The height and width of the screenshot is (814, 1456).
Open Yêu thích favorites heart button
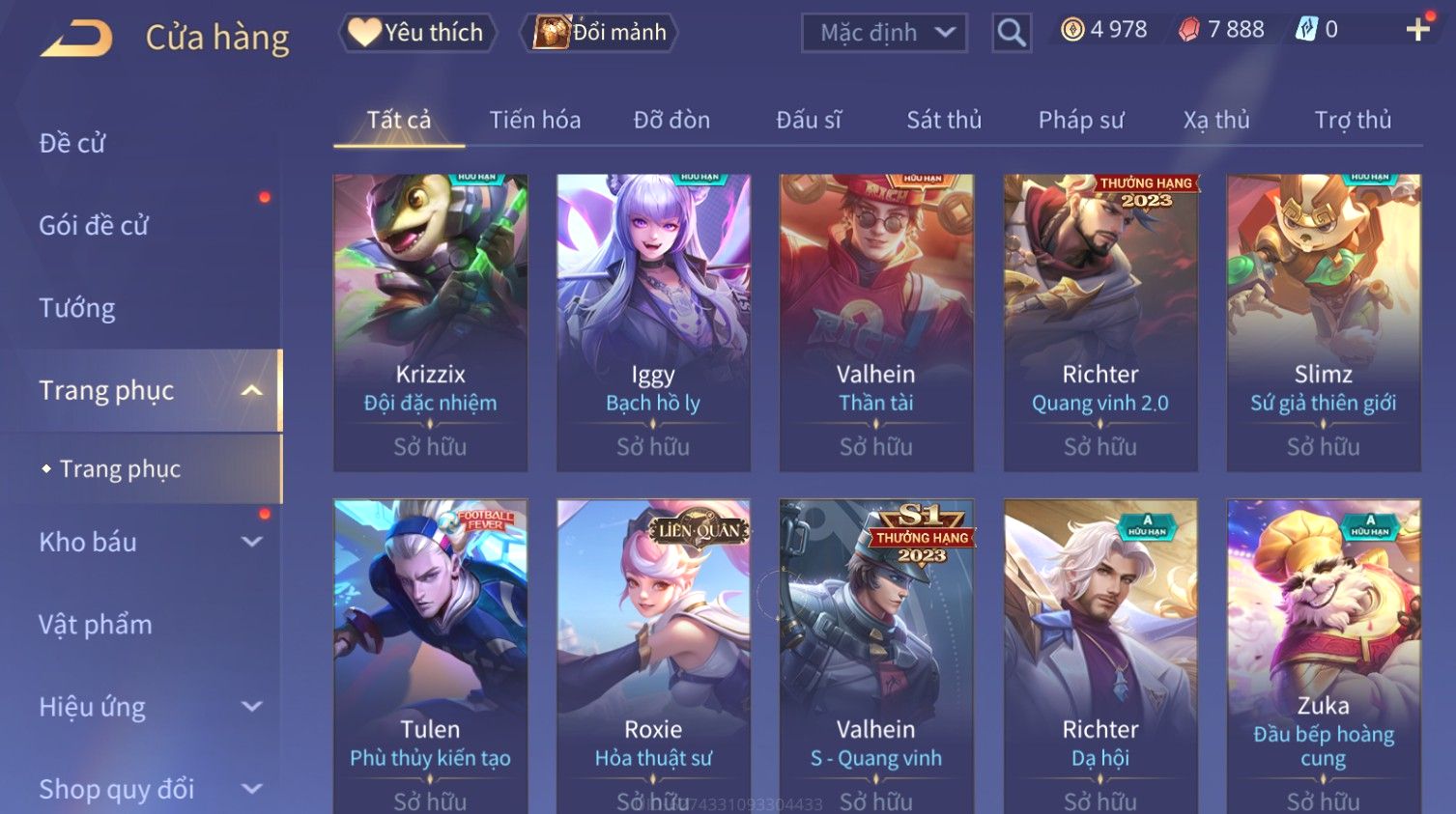click(416, 33)
